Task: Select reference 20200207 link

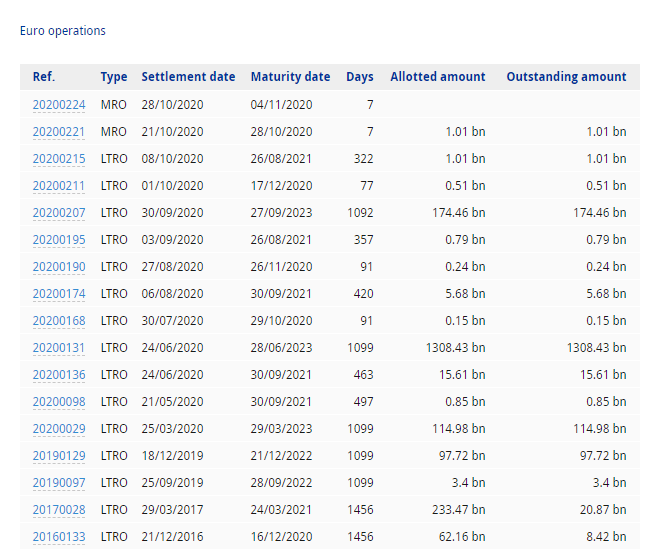Action: click(x=59, y=212)
